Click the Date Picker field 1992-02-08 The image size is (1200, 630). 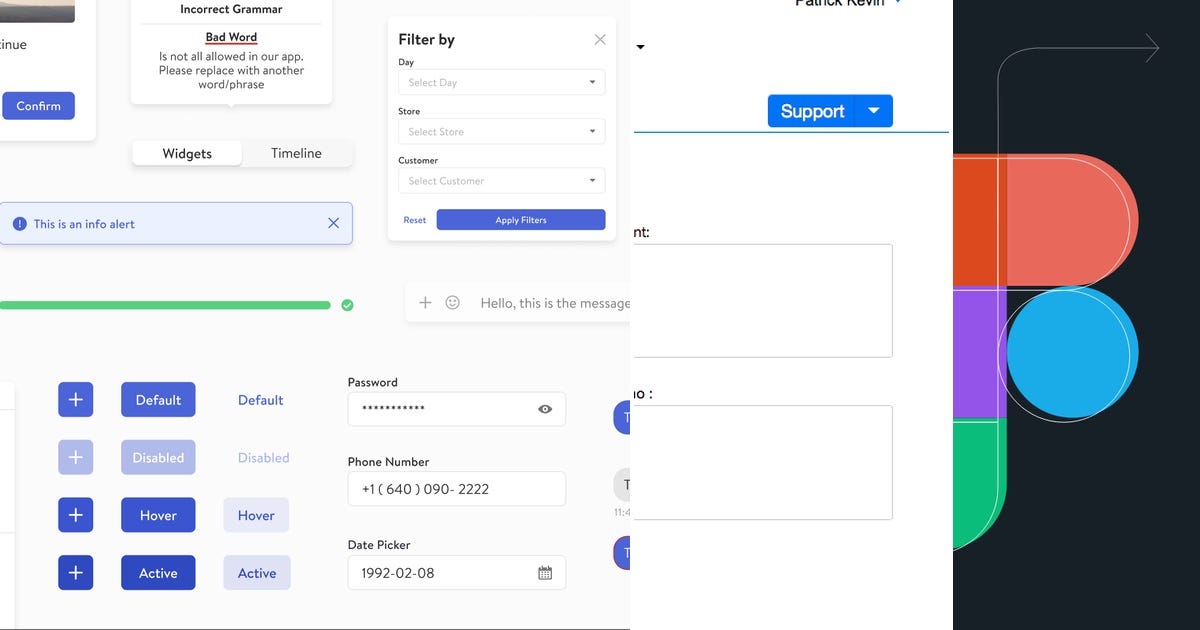tap(456, 573)
